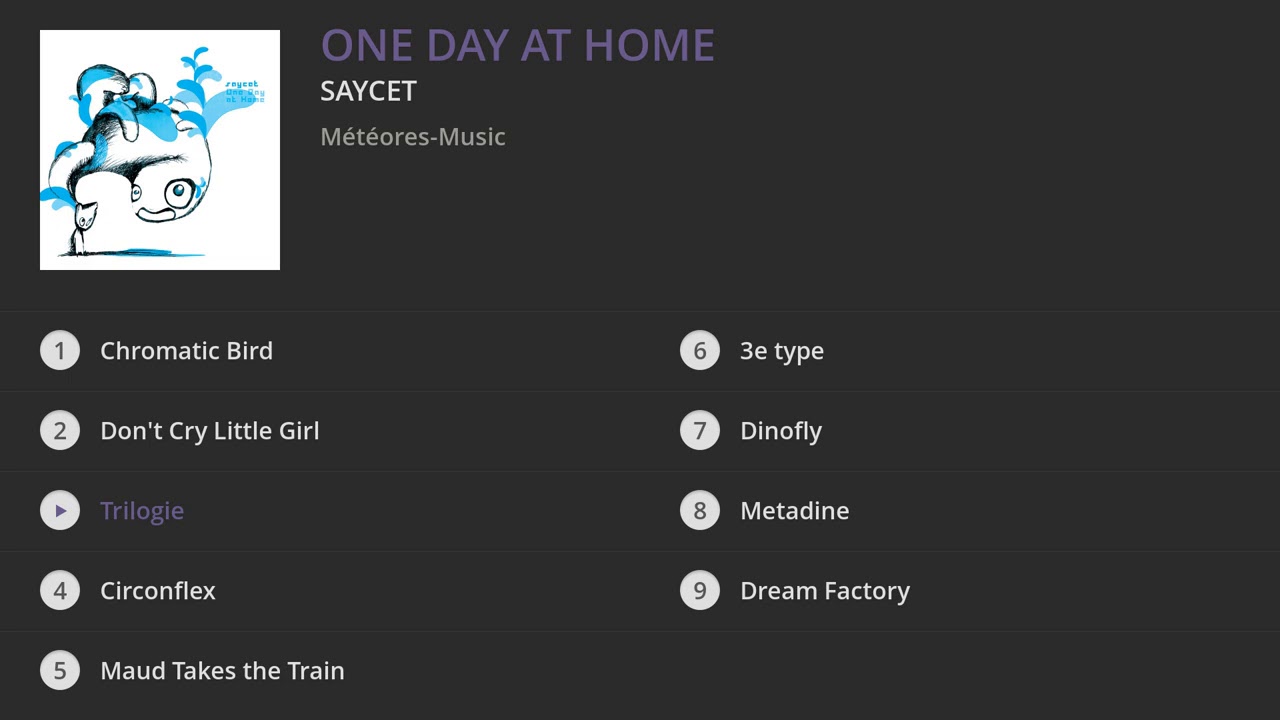Play the track Chromatic Bird

click(x=186, y=351)
